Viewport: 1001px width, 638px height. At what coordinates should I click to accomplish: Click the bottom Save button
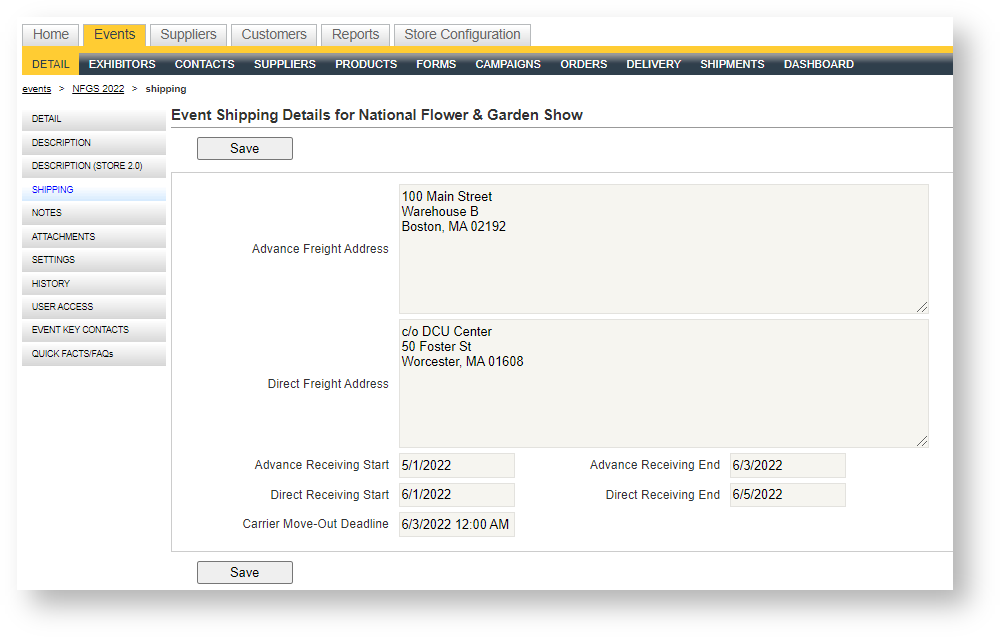(245, 572)
